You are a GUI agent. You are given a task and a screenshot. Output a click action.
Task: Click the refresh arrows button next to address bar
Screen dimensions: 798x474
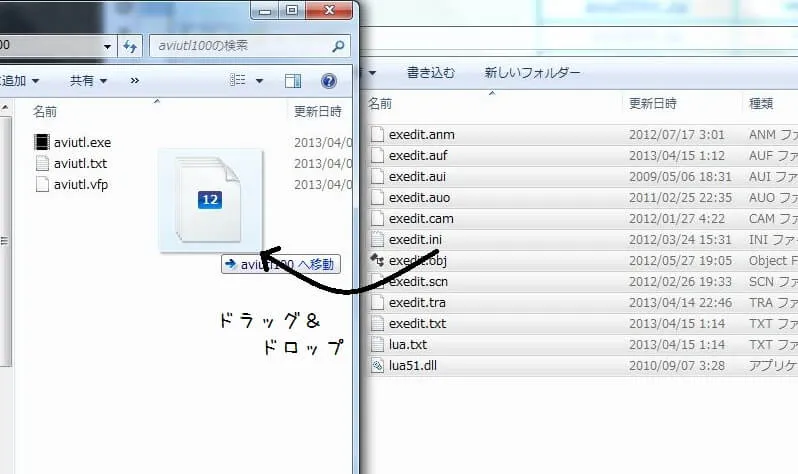pos(130,47)
